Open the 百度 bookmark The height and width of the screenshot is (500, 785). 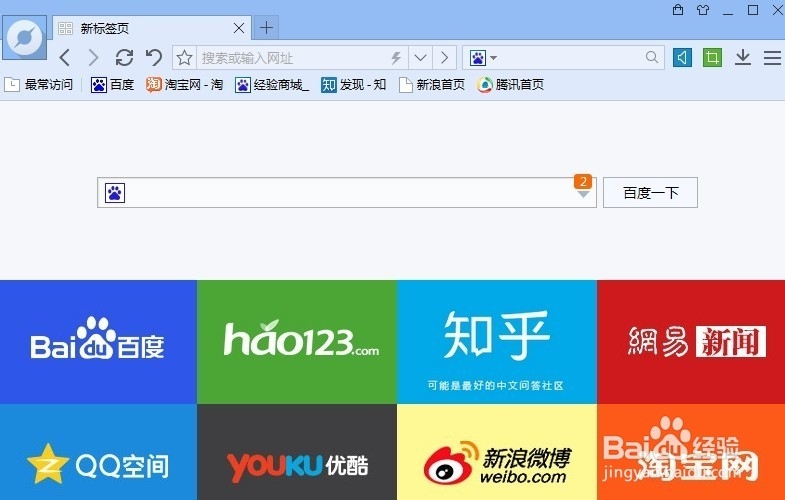[x=112, y=85]
